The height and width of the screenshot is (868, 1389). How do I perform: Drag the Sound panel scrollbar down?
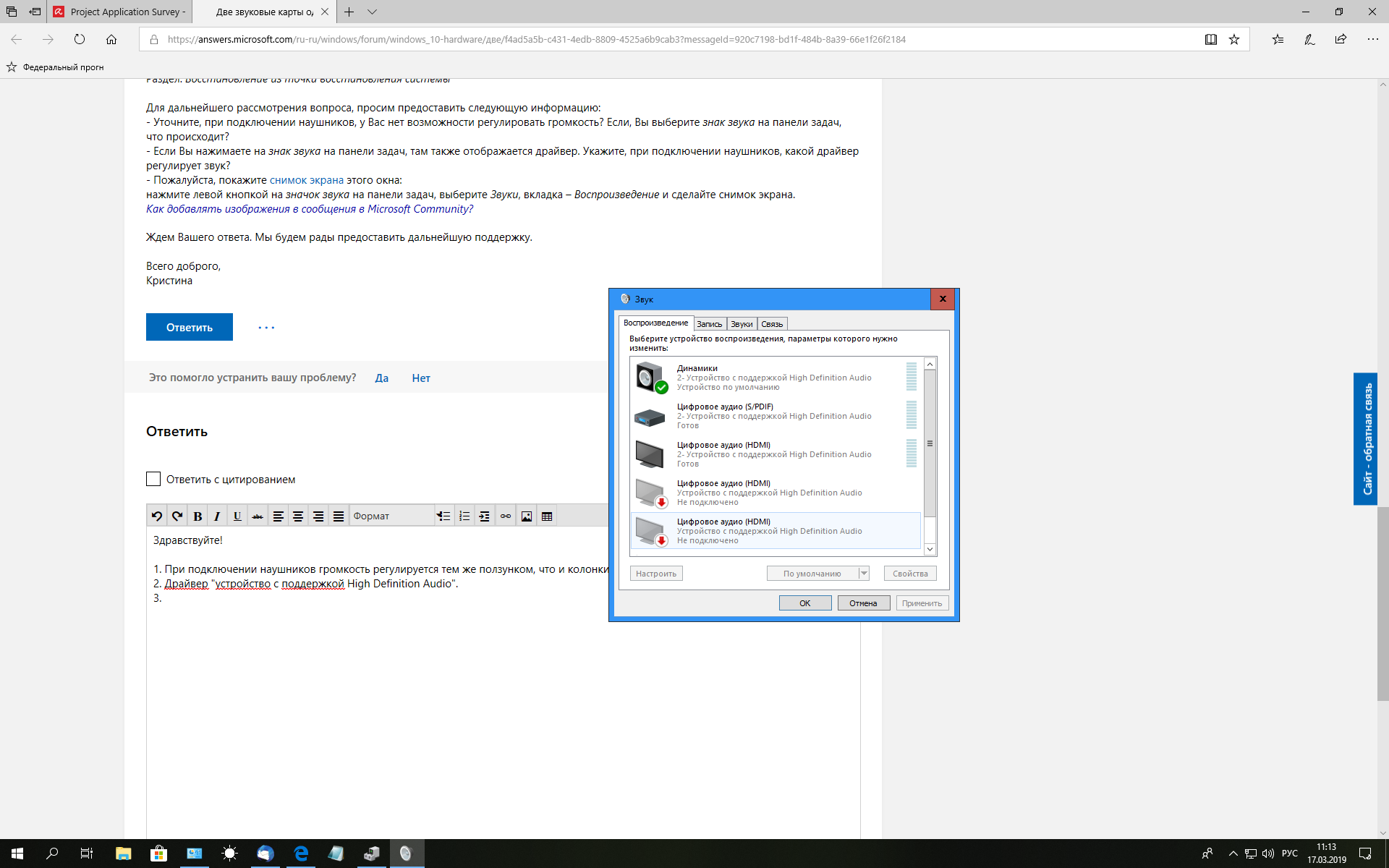[929, 550]
